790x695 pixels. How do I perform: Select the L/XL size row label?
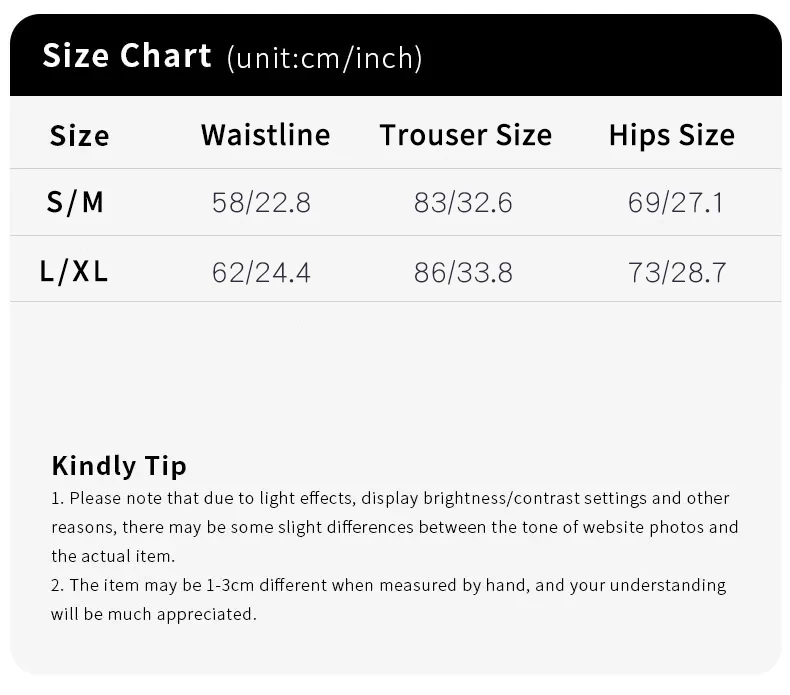click(74, 271)
